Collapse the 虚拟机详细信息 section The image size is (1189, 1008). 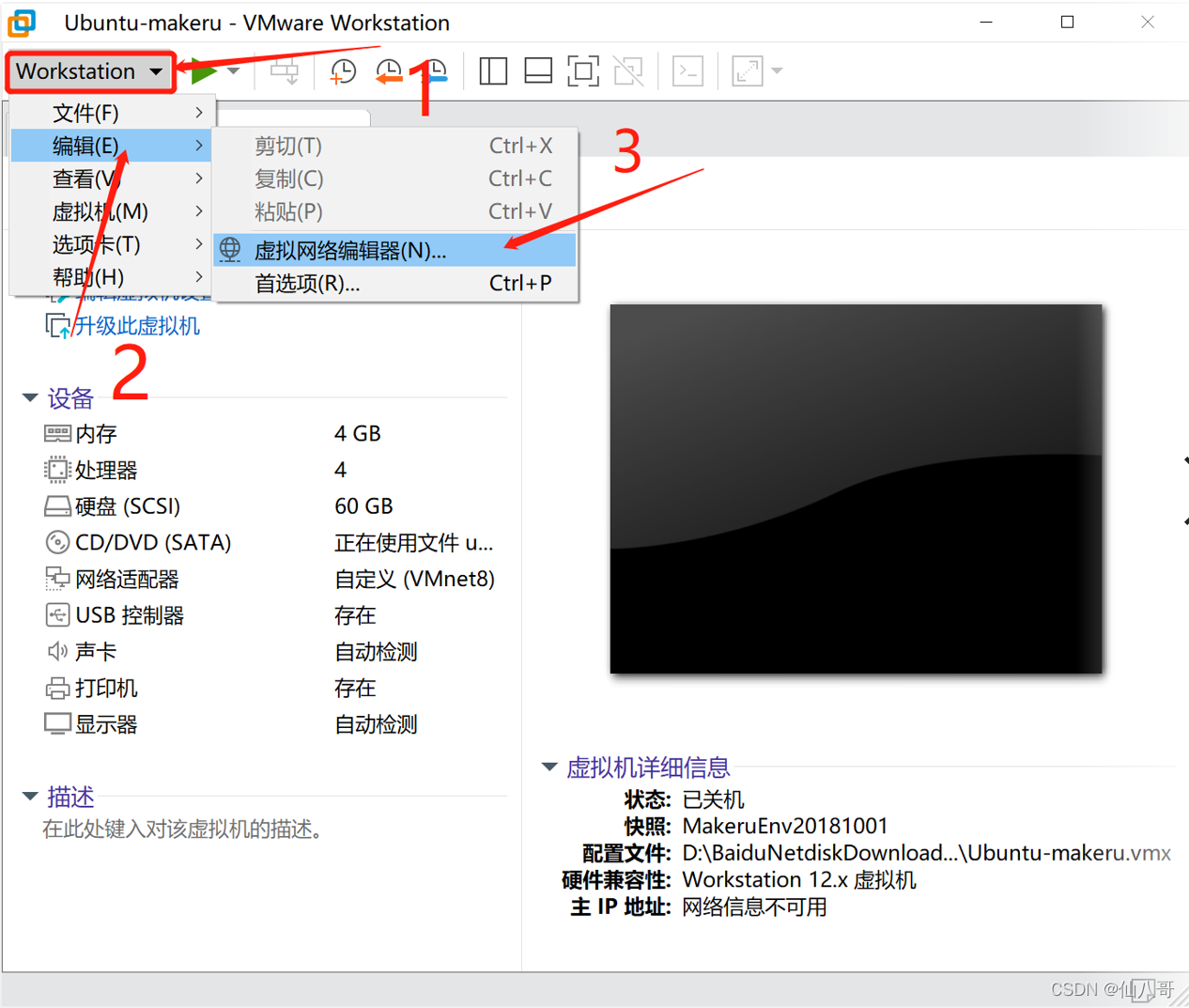[x=548, y=767]
